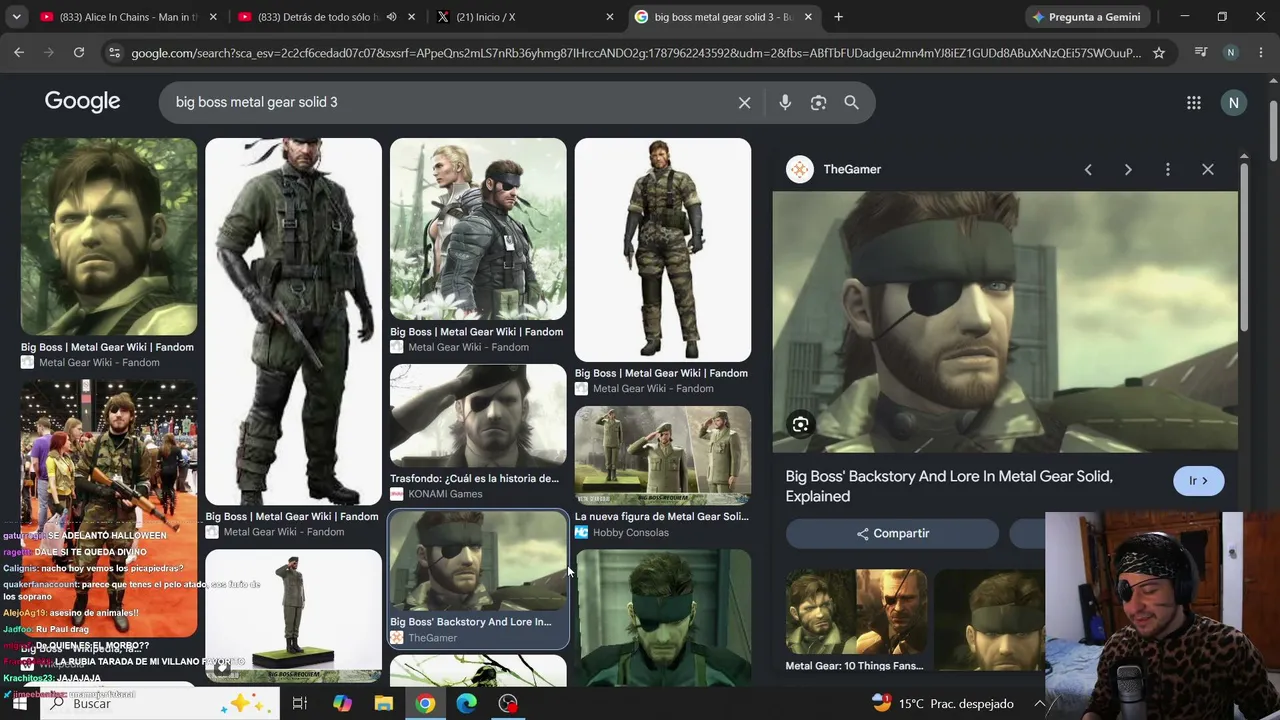Viewport: 1280px width, 720px height.
Task: Open the Chrome profile button in toolbar
Action: pos(1231,53)
